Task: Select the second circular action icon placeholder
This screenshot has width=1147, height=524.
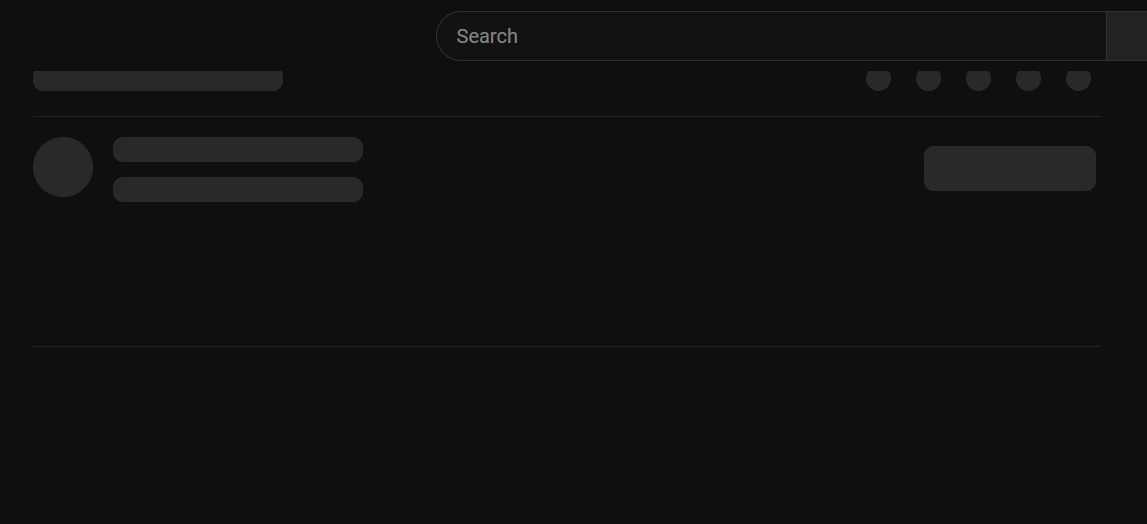Action: (928, 79)
